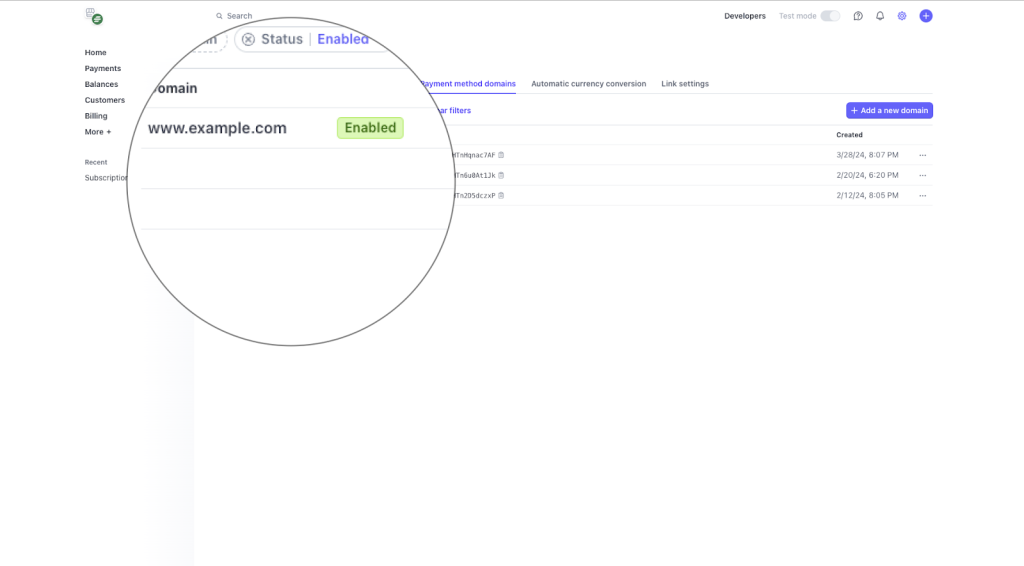Switch to Automatic currency conversion tab
Image resolution: width=1024 pixels, height=566 pixels.
588,84
